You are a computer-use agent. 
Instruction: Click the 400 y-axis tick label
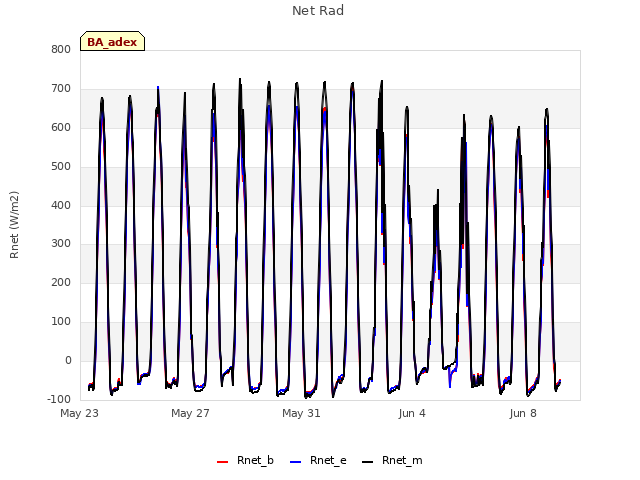(61, 205)
